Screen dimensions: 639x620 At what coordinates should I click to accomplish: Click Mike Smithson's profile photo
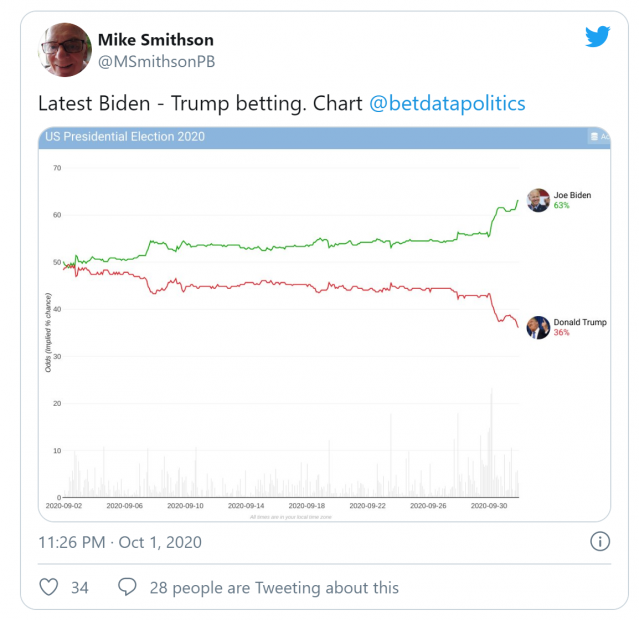[65, 50]
